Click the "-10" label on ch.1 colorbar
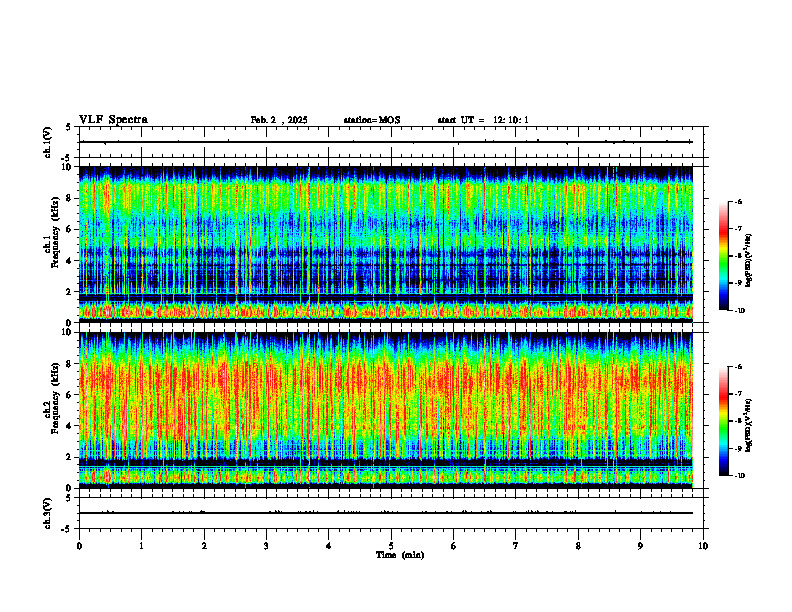 click(739, 311)
